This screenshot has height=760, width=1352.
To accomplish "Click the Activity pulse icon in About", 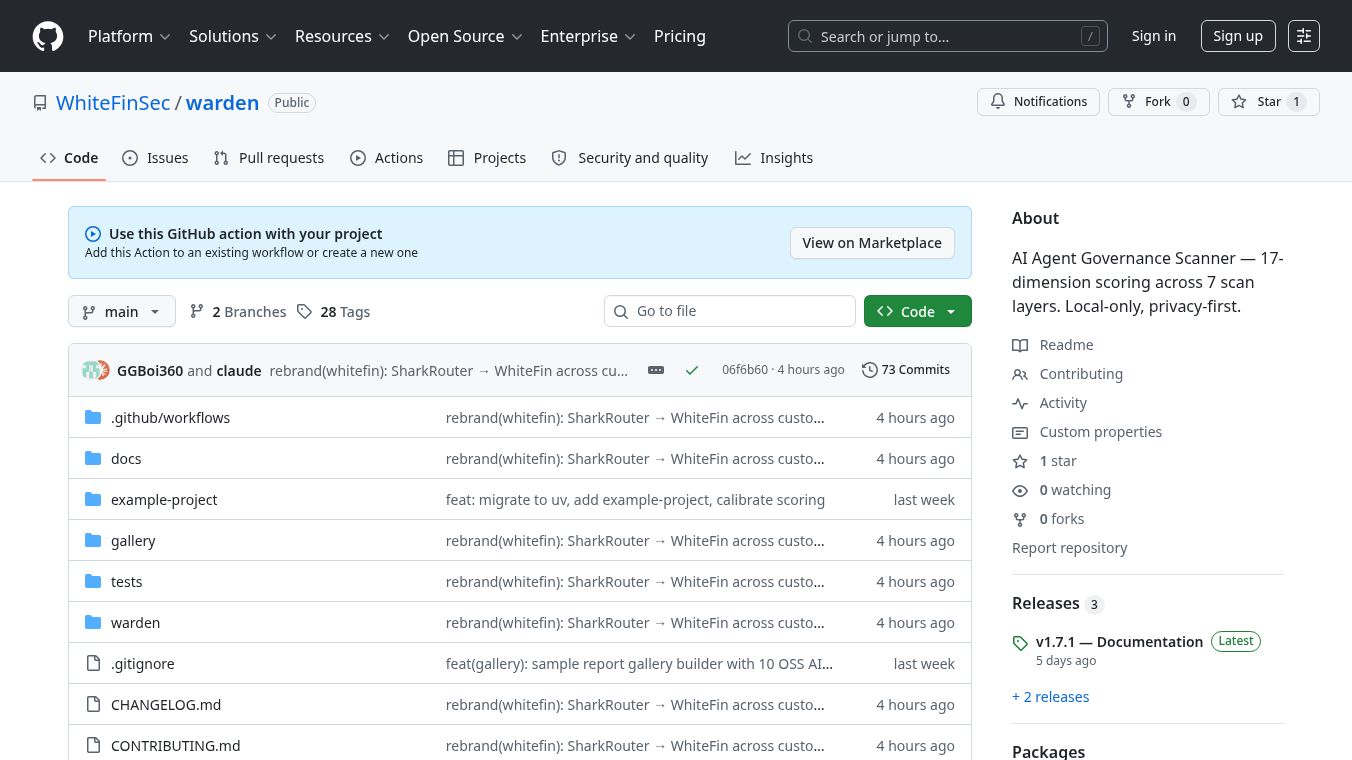I will pos(1020,403).
